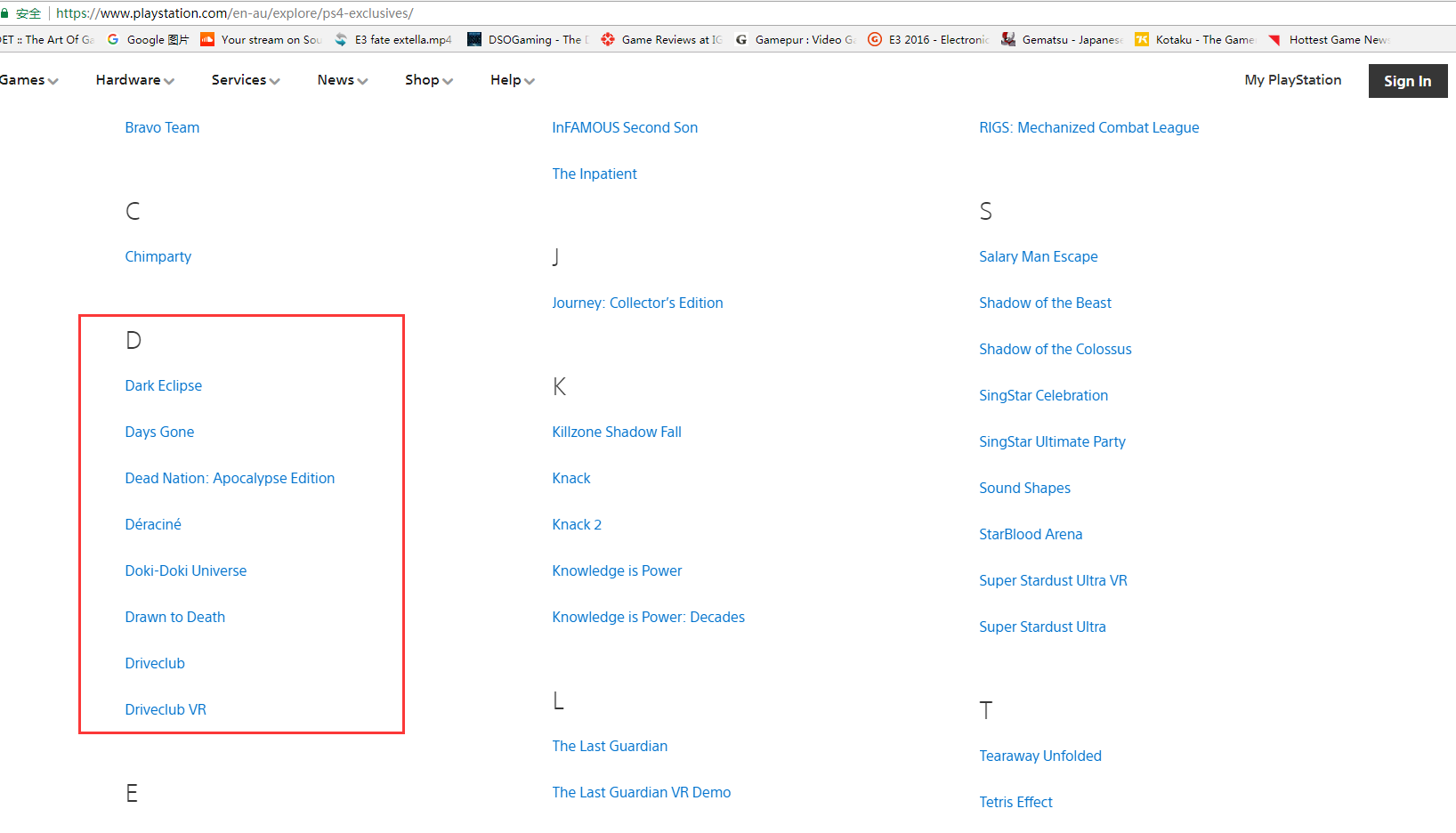The height and width of the screenshot is (833, 1456).
Task: Click the Sign In button
Action: pos(1408,81)
